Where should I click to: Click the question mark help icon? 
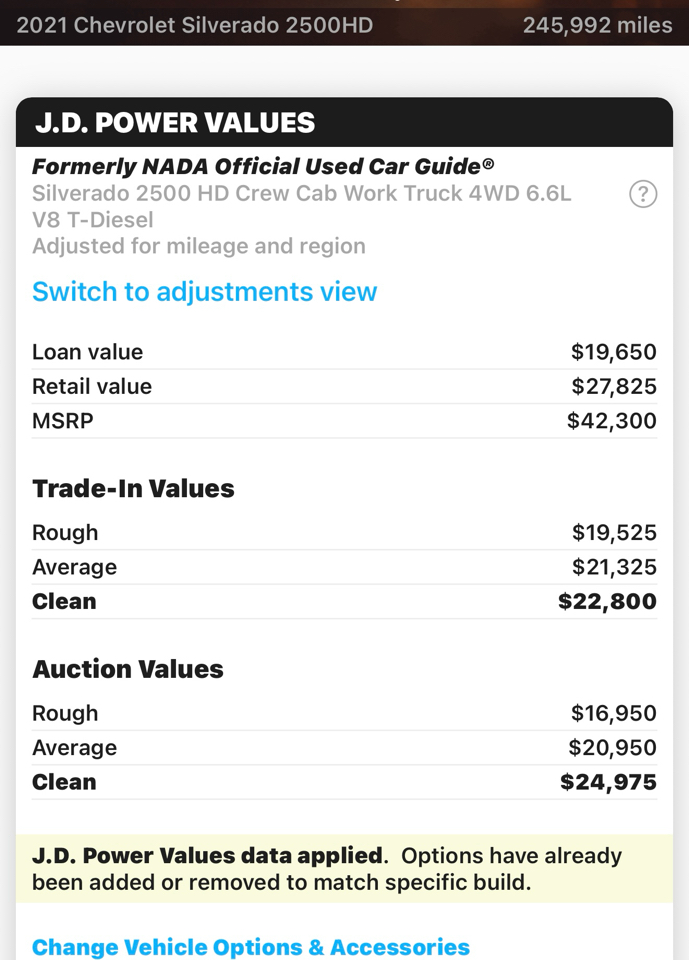click(x=643, y=194)
